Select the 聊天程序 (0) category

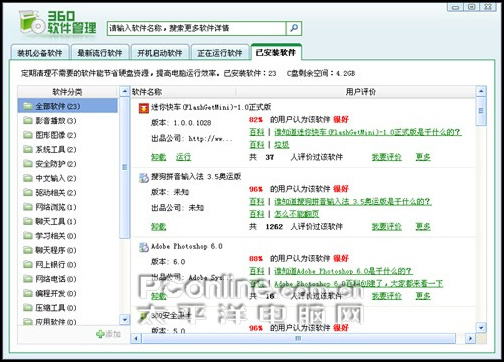68,250
